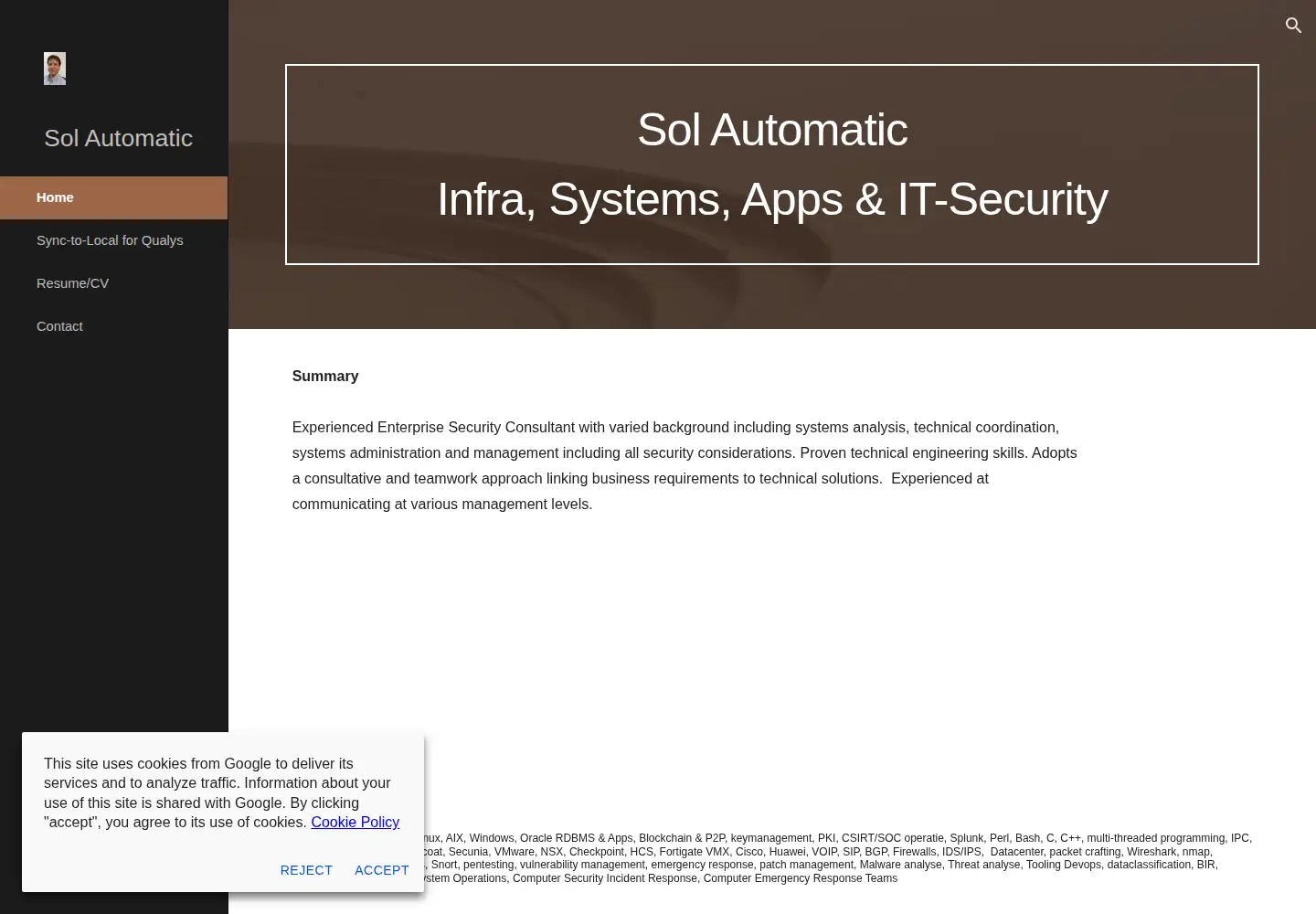Click the skills line mentioning 'Oracle RDBMS & Apps'
The image size is (1316, 914).
click(838, 838)
